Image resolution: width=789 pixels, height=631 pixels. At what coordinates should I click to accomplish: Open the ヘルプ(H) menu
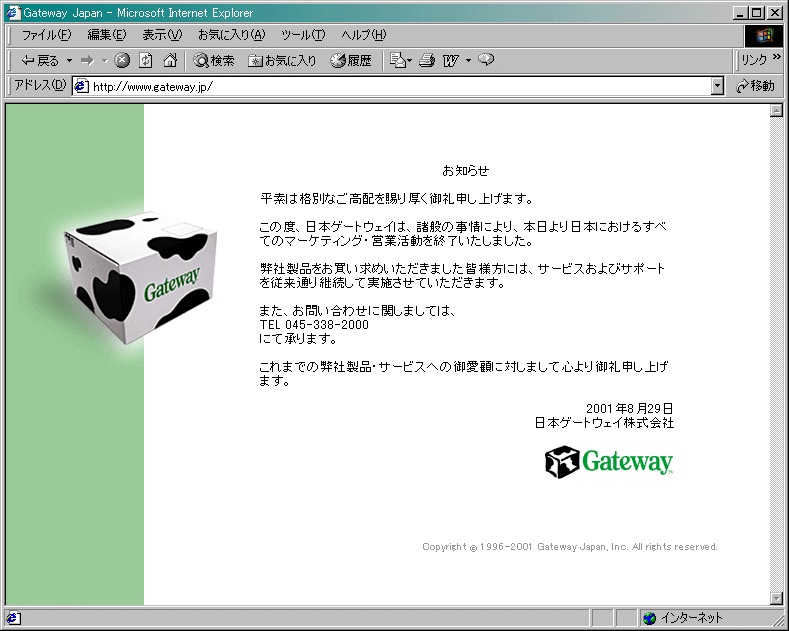click(364, 35)
